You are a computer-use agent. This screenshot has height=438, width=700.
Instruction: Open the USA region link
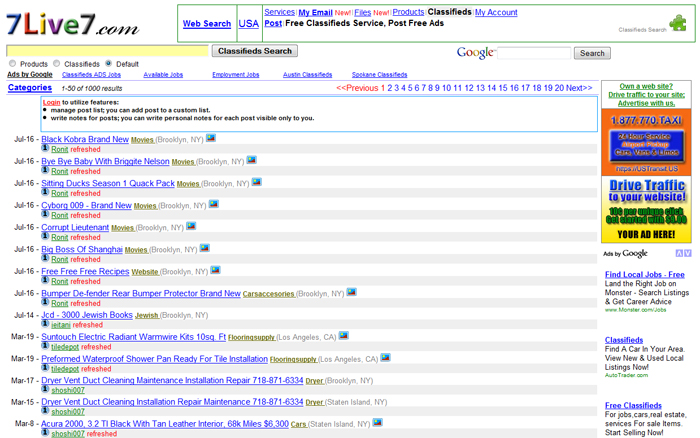(x=249, y=24)
